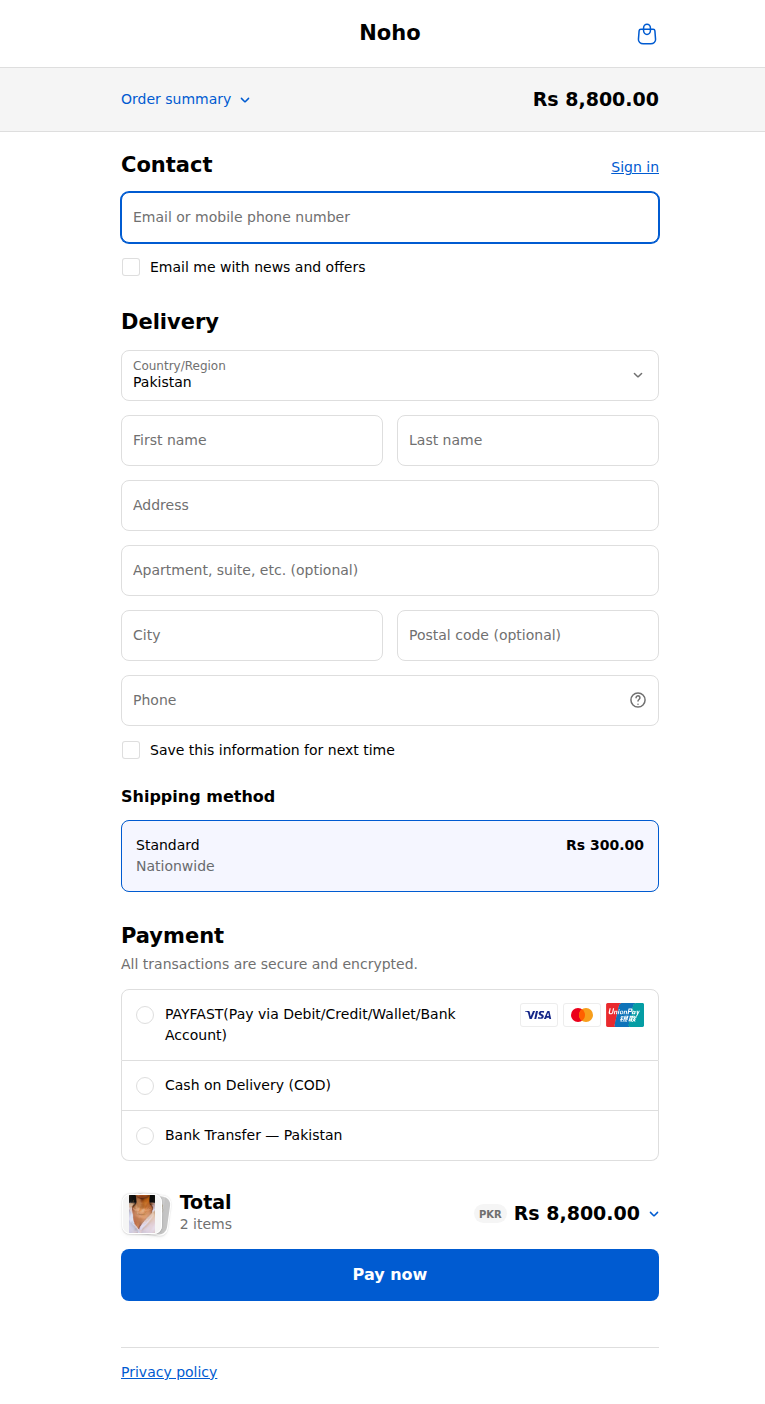Expand the Total currency breakdown chevron
Viewport: 765px width, 1404px height.
(654, 1213)
